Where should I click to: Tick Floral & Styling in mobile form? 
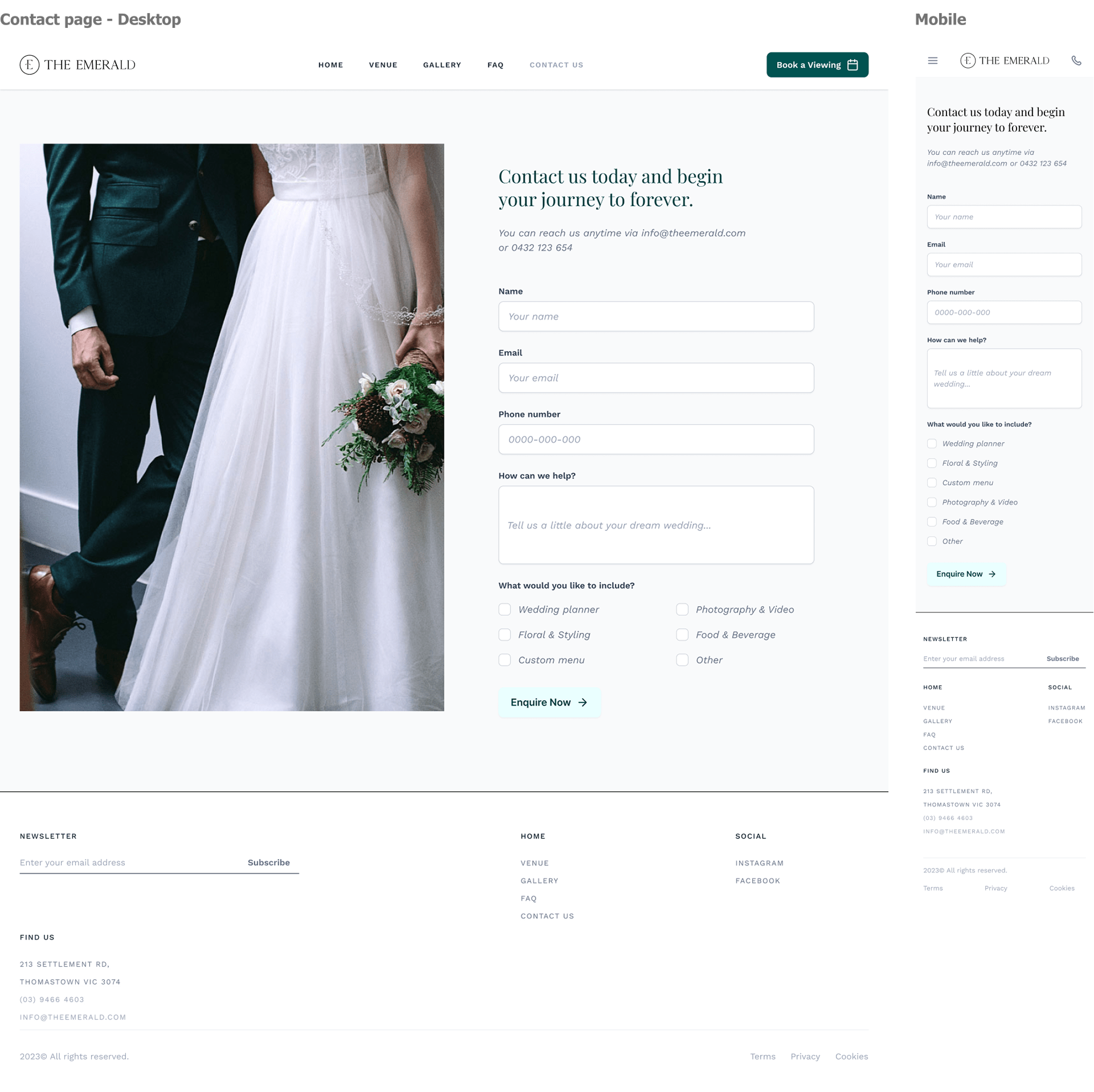coord(932,463)
